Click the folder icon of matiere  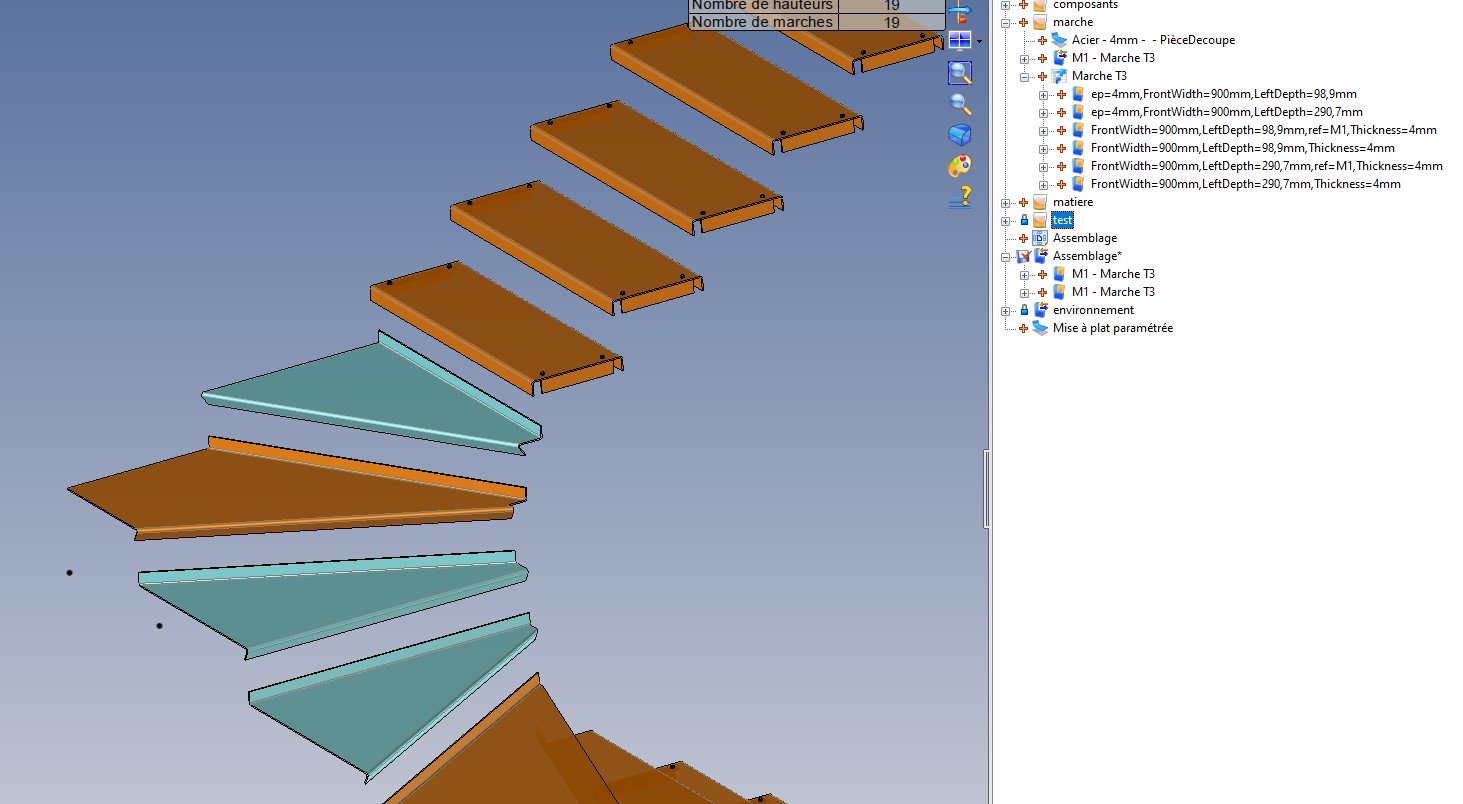pos(1040,202)
